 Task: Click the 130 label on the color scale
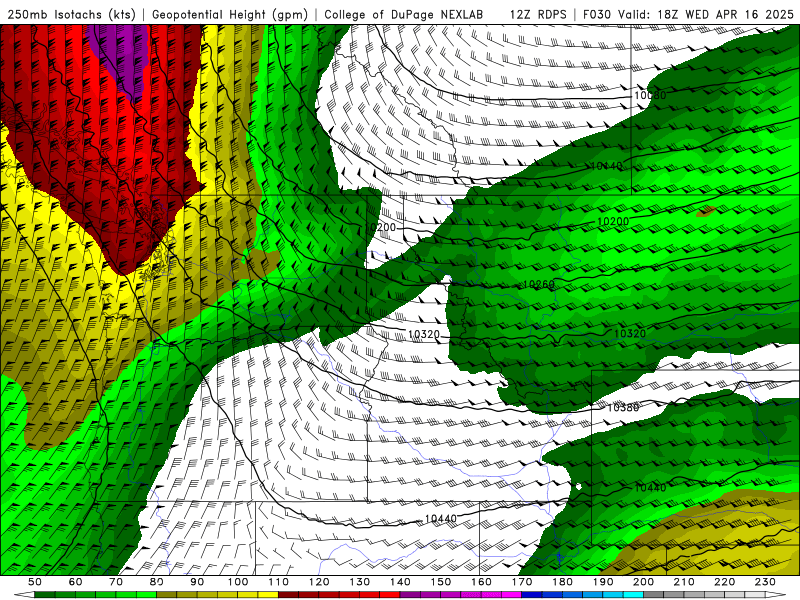[360, 582]
